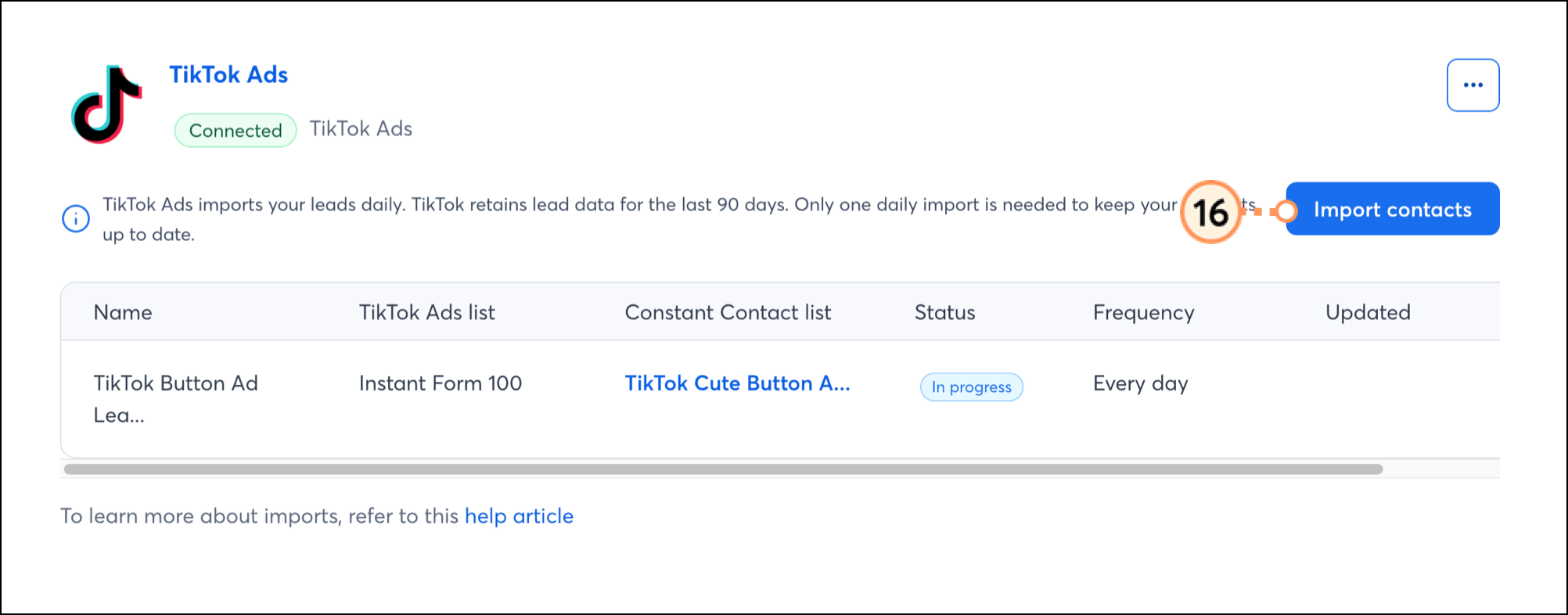
Task: Click the info icon next to the import notice
Action: click(x=76, y=218)
